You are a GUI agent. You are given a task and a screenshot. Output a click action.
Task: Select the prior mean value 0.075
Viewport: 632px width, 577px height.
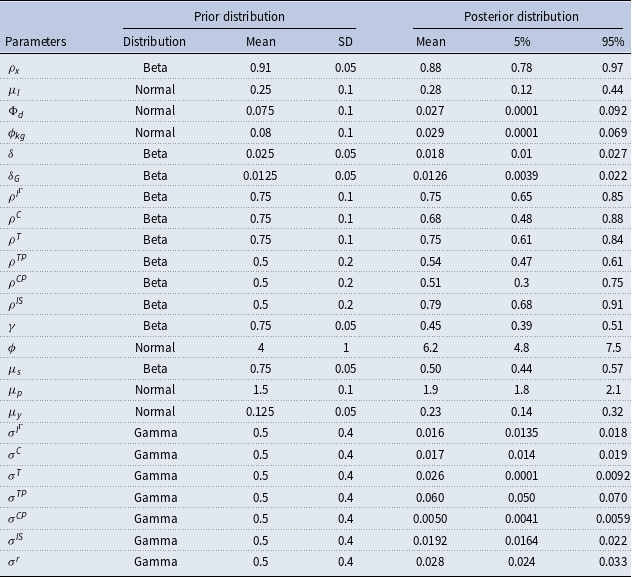point(261,111)
